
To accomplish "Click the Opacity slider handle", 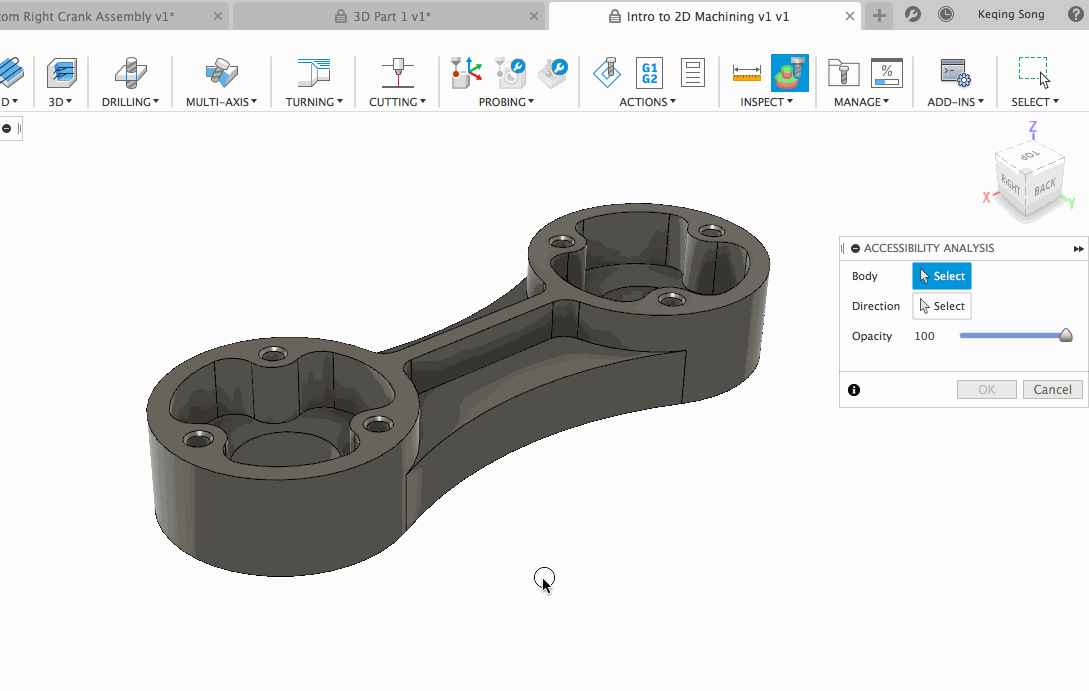I will (x=1066, y=336).
